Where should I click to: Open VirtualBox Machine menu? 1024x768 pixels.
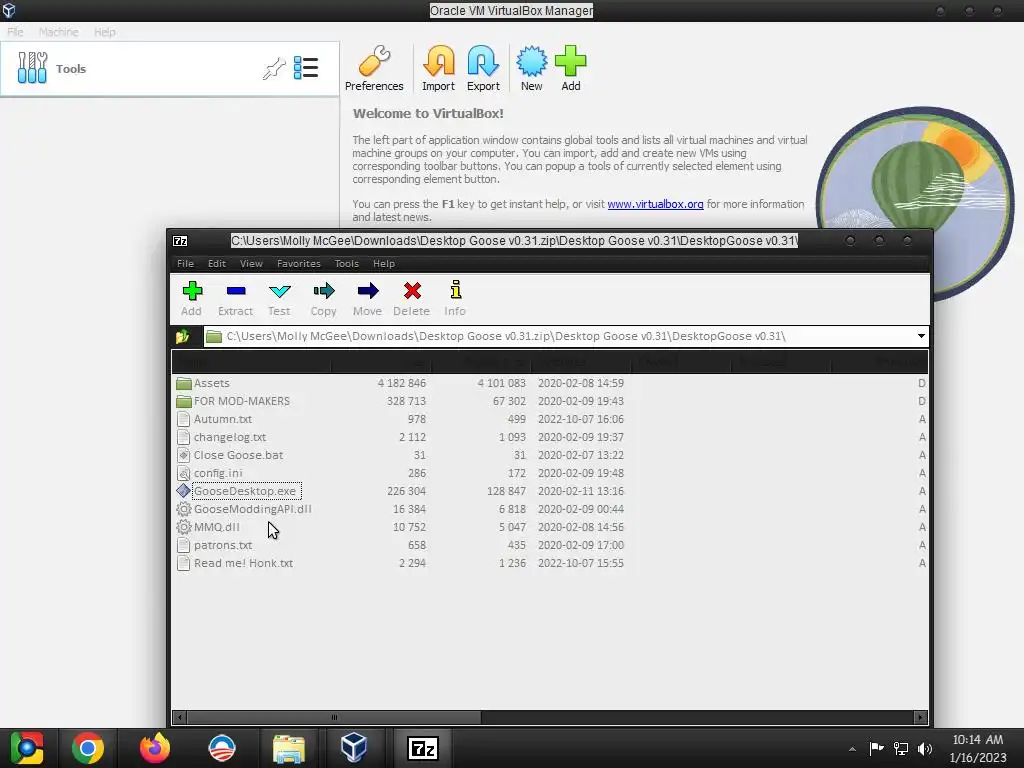[x=58, y=32]
